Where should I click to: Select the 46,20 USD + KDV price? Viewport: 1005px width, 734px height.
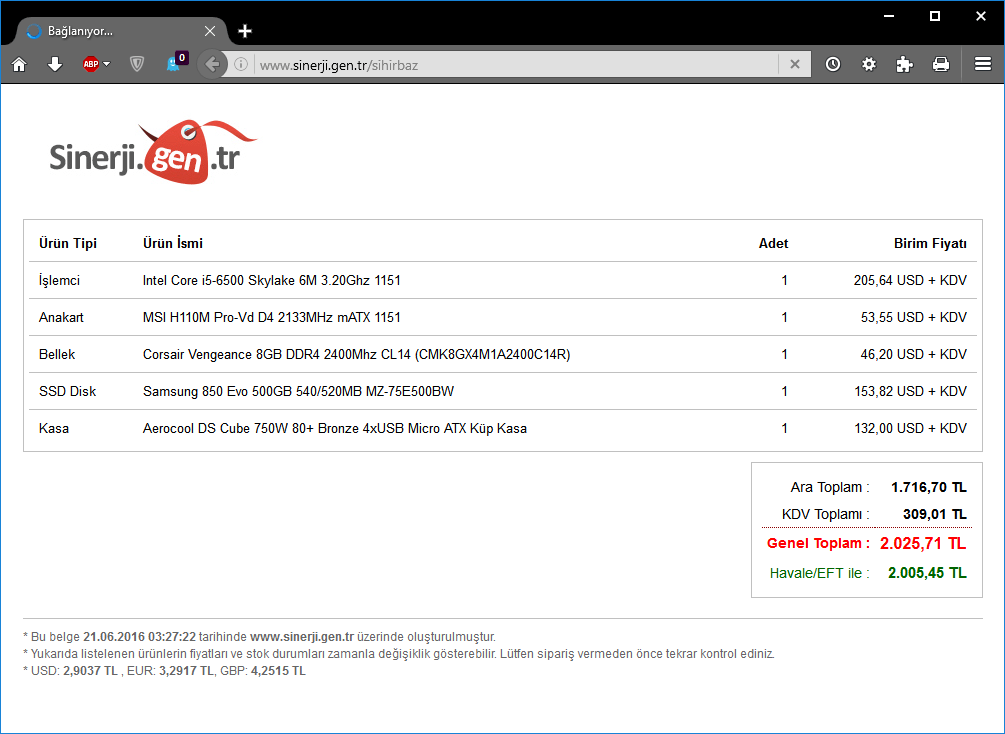[x=913, y=354]
